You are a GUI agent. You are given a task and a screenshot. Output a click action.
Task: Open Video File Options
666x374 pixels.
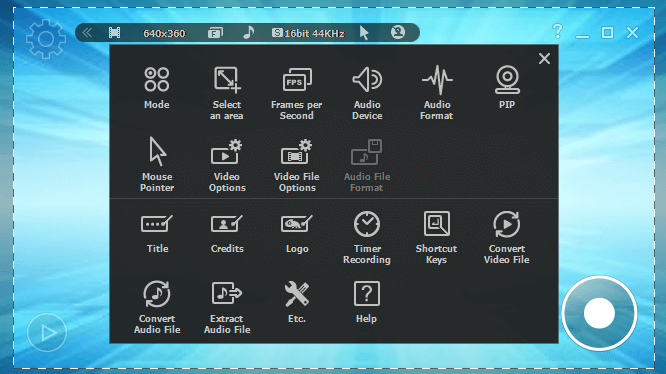tap(296, 166)
